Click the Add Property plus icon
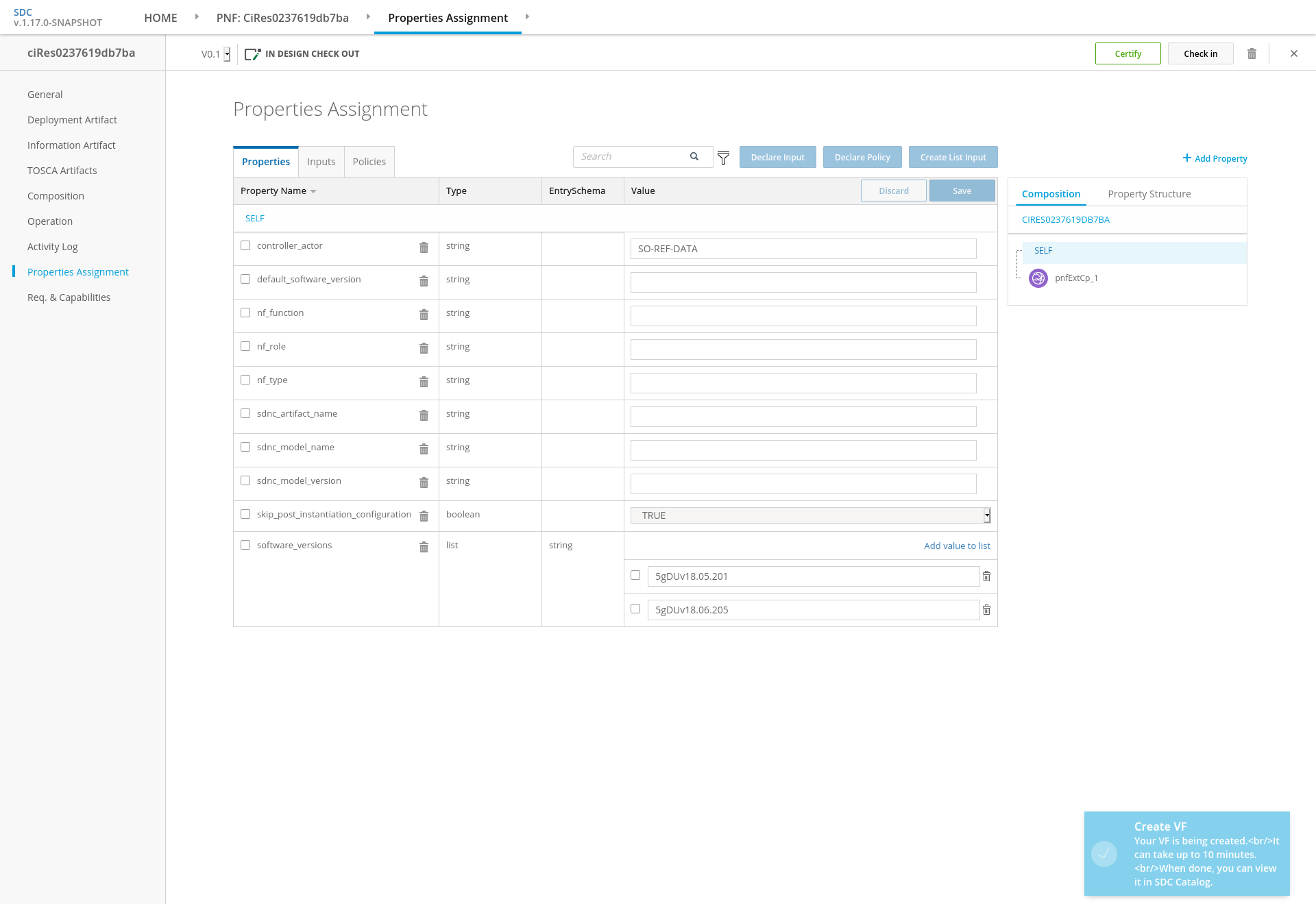This screenshot has width=1316, height=904. (1186, 158)
